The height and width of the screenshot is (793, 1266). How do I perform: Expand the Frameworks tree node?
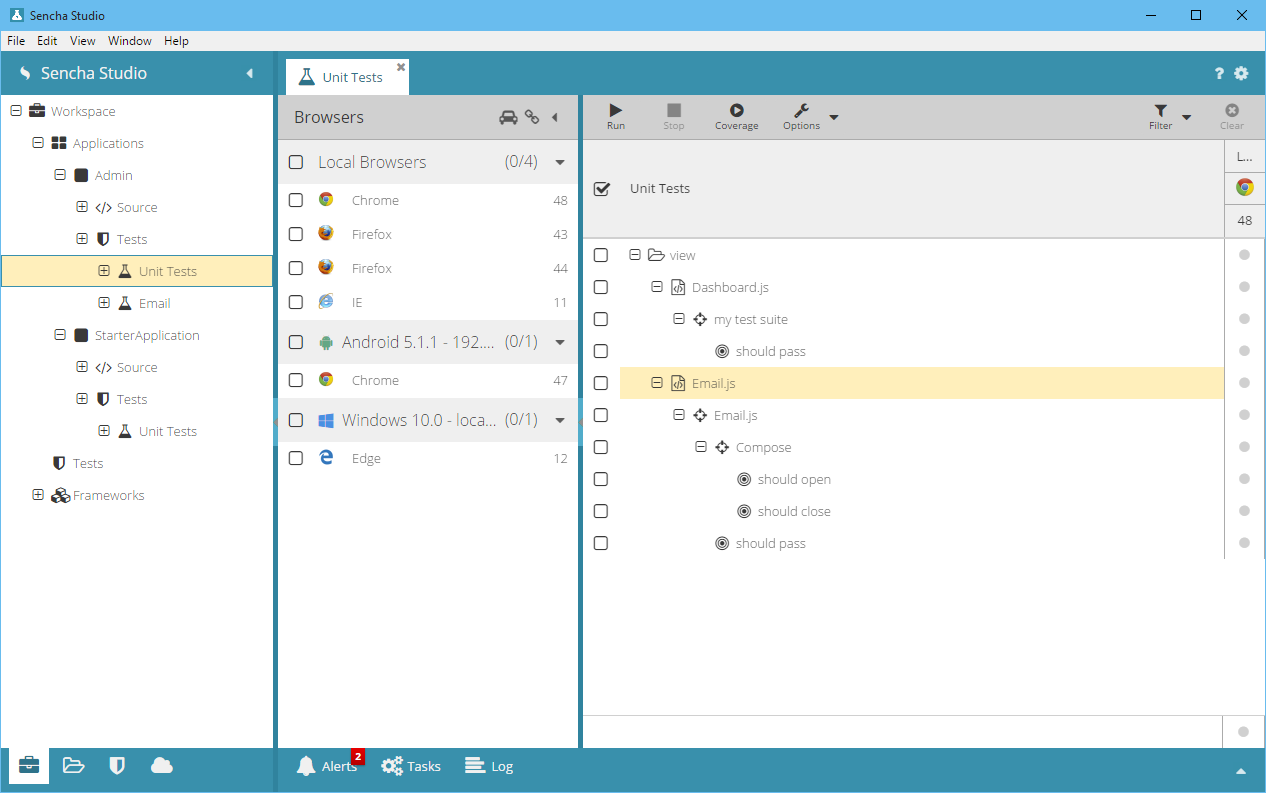click(x=38, y=495)
